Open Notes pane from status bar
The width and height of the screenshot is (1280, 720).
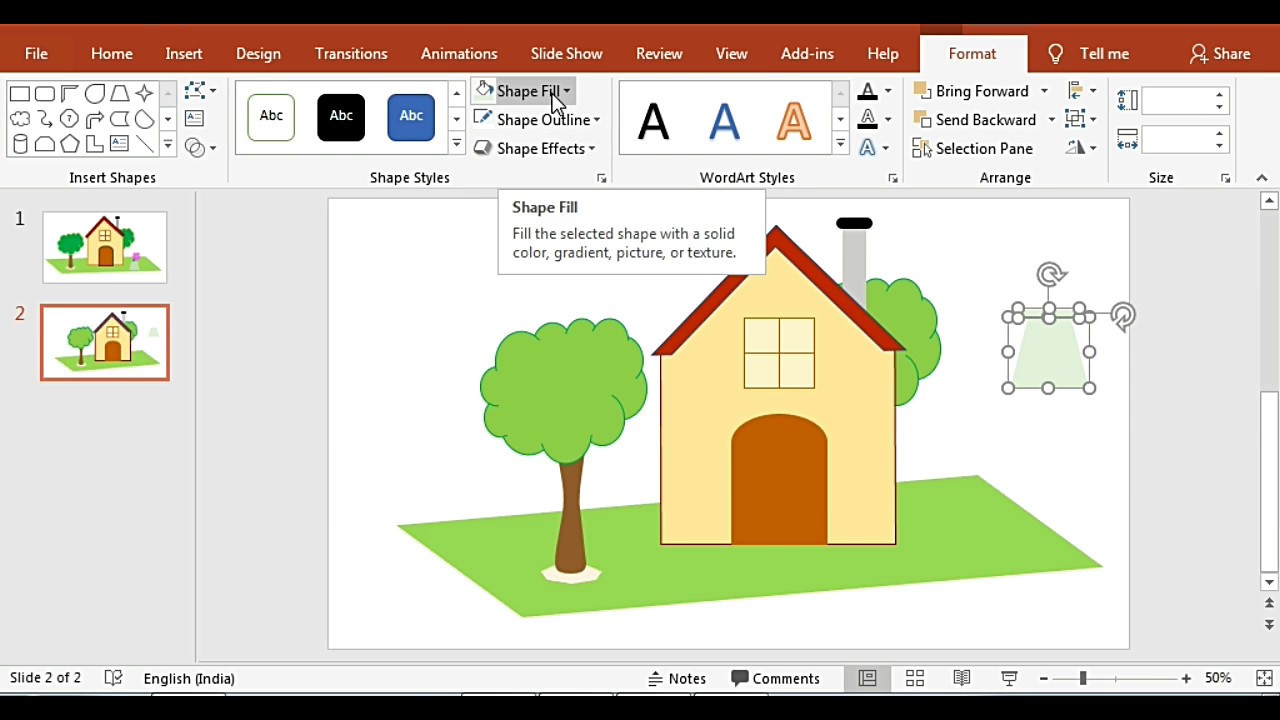678,678
